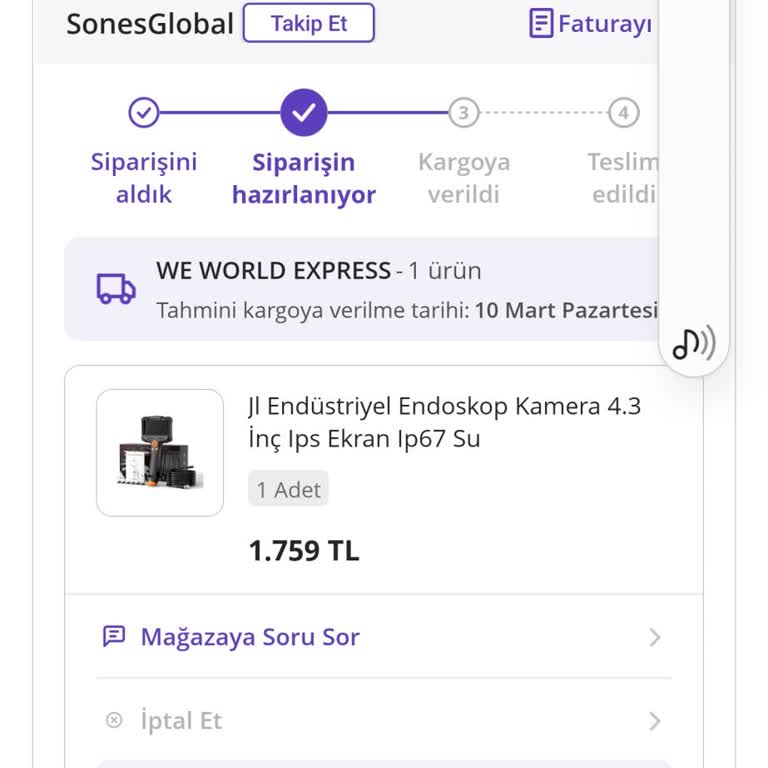
Task: Open the endoscope camera product thumbnail
Action: pyautogui.click(x=160, y=453)
